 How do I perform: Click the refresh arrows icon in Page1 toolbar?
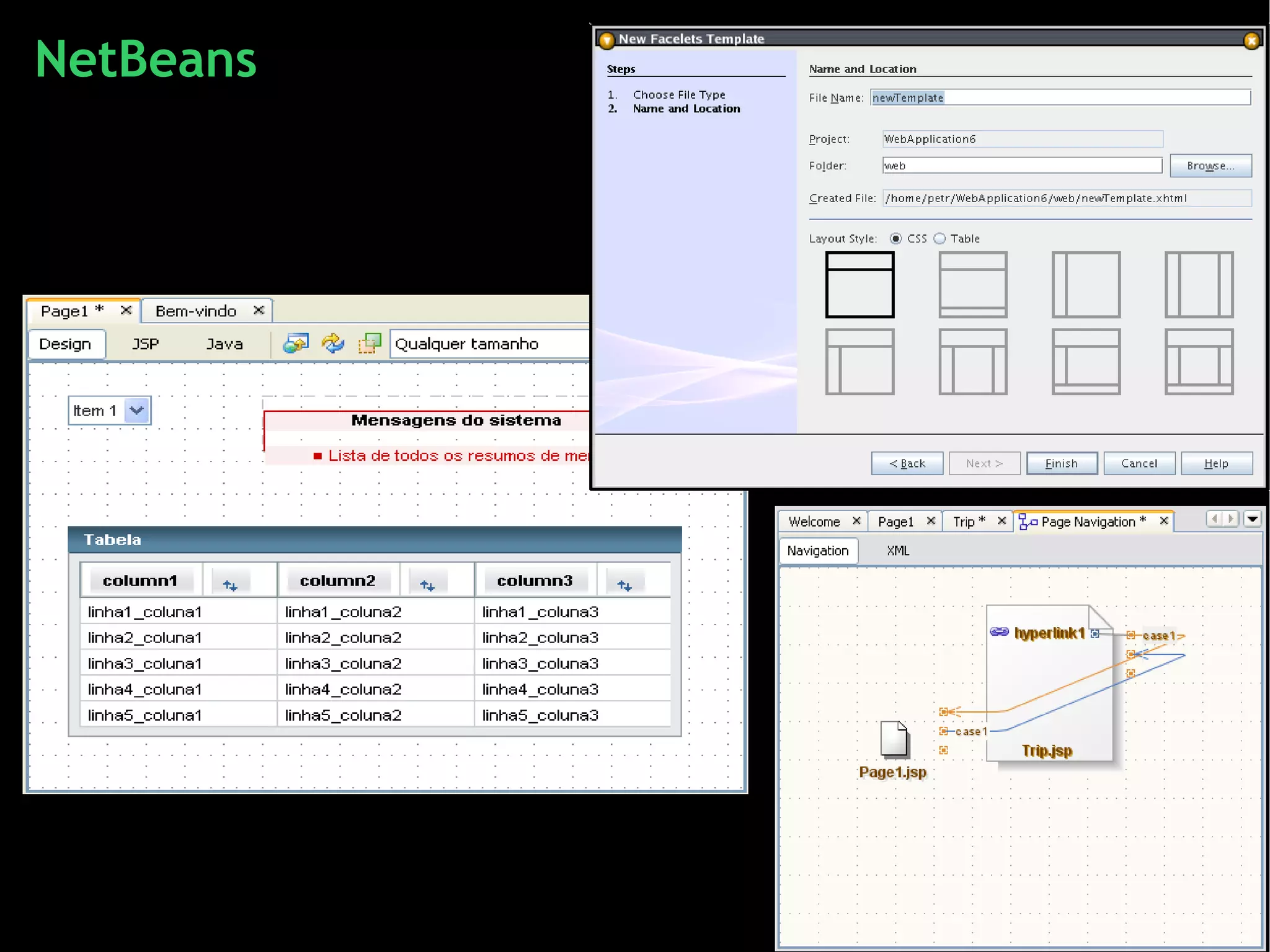coord(333,343)
